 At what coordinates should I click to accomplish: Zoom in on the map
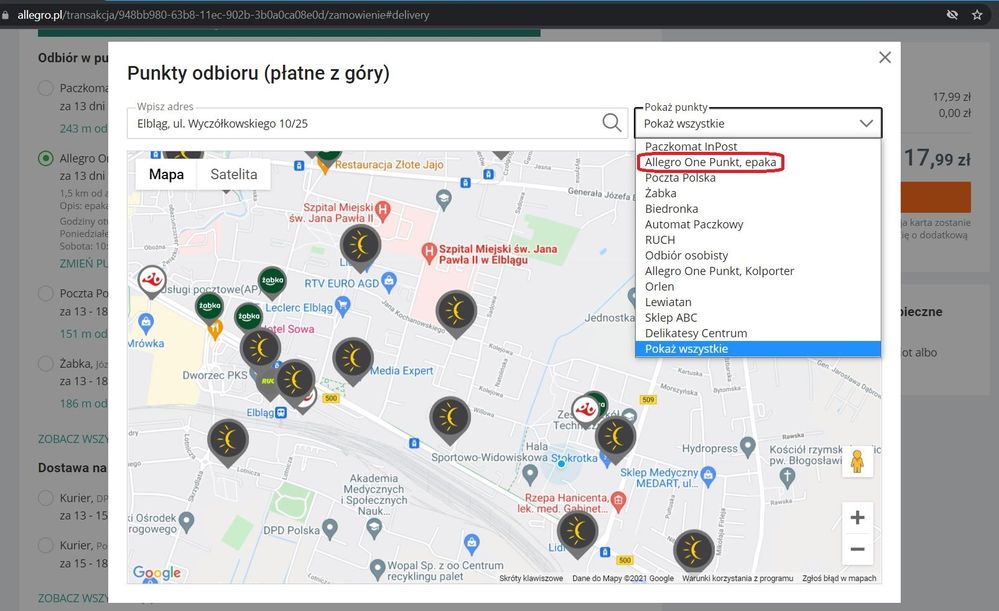click(858, 517)
